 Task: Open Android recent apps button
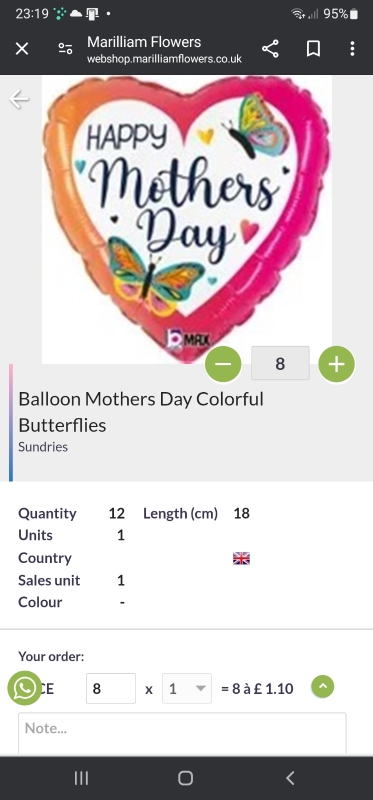tap(81, 778)
